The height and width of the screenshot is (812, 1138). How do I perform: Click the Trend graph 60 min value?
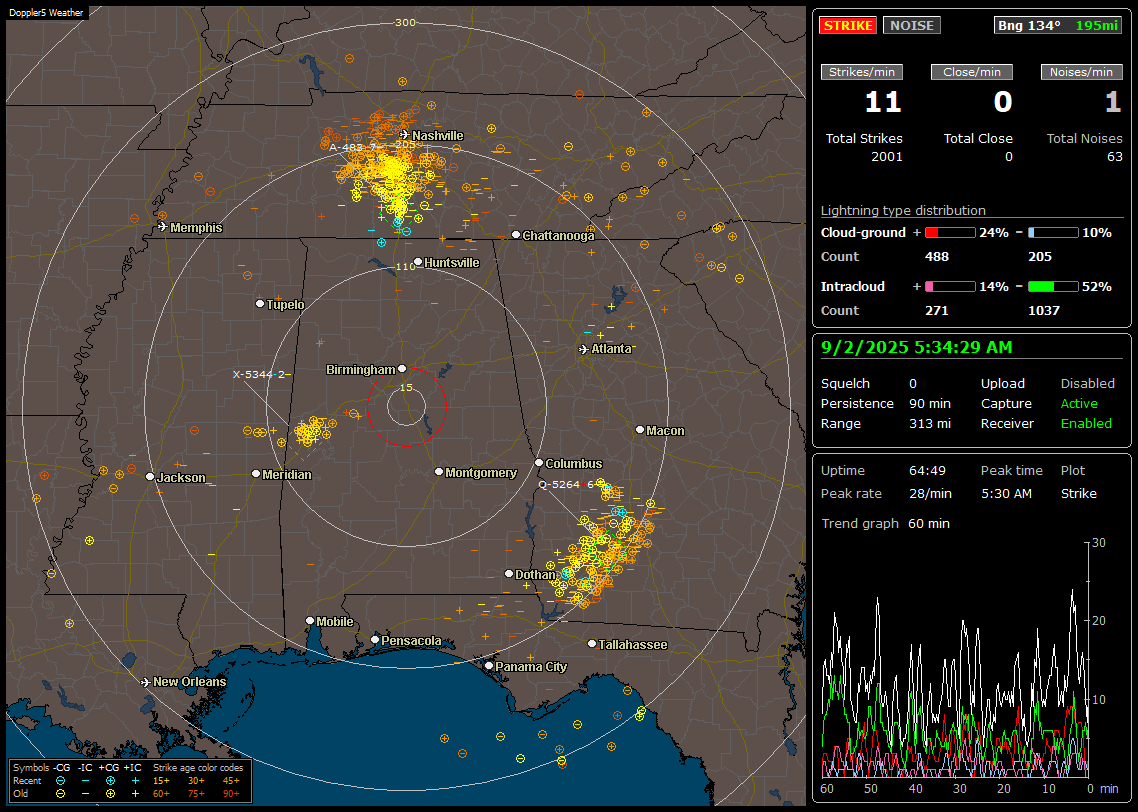click(929, 524)
